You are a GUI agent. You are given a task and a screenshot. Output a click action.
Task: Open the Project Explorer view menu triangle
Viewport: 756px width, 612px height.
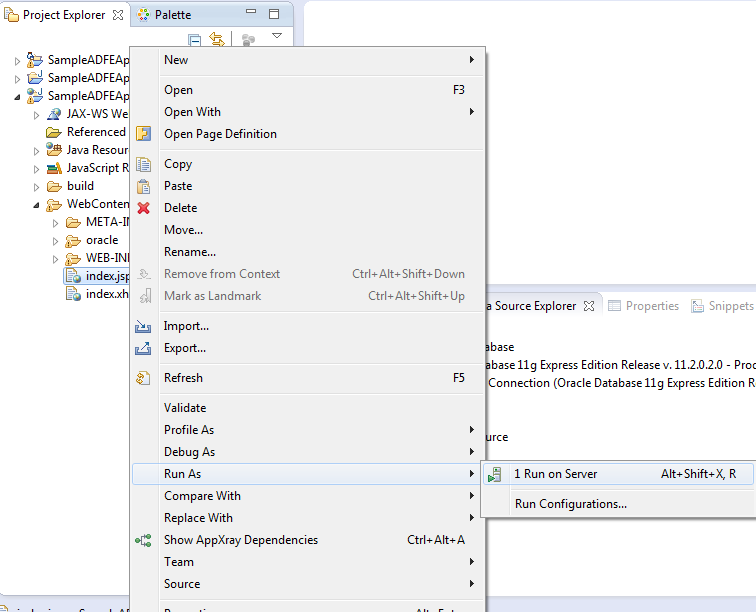click(x=277, y=36)
